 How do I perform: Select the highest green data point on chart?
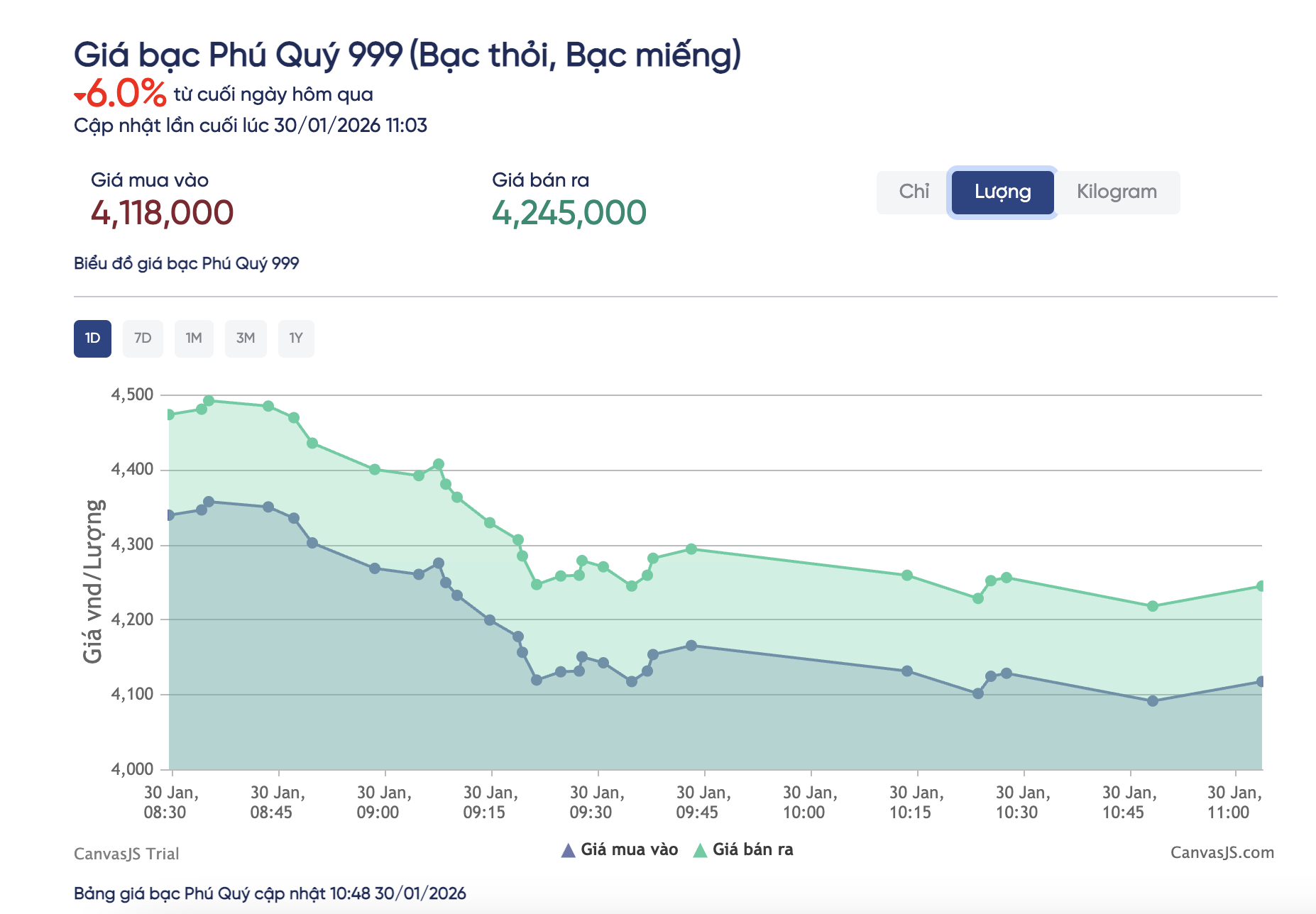[208, 400]
